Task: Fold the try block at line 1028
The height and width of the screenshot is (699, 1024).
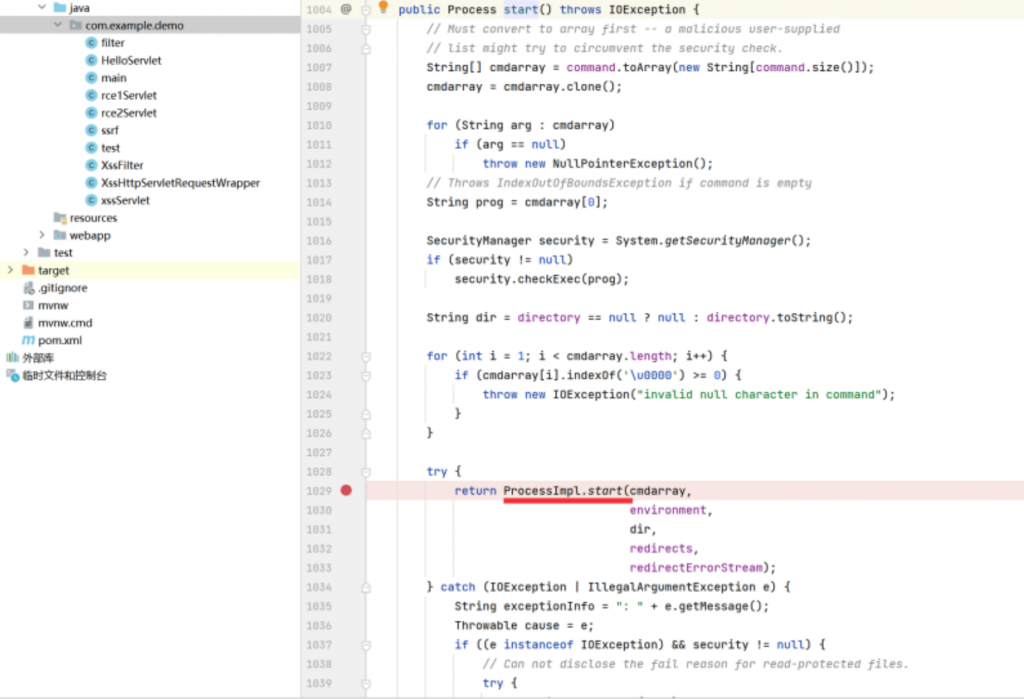Action: tap(366, 472)
